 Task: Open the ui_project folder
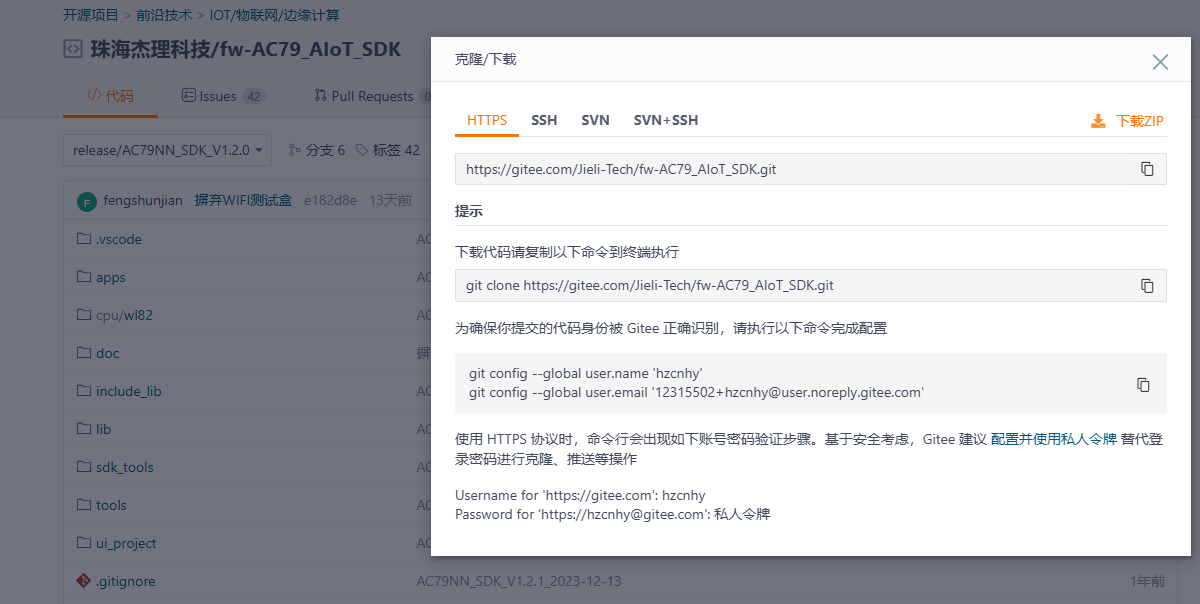(x=126, y=543)
